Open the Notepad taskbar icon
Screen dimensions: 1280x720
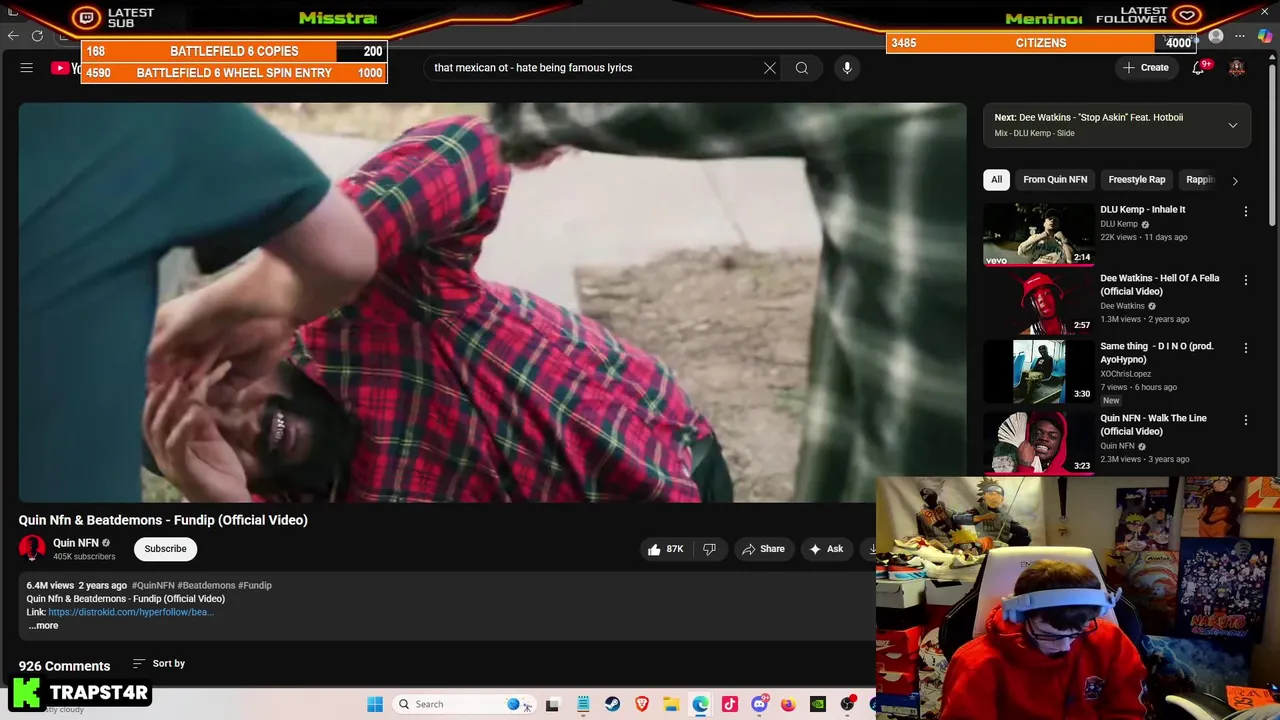point(583,704)
